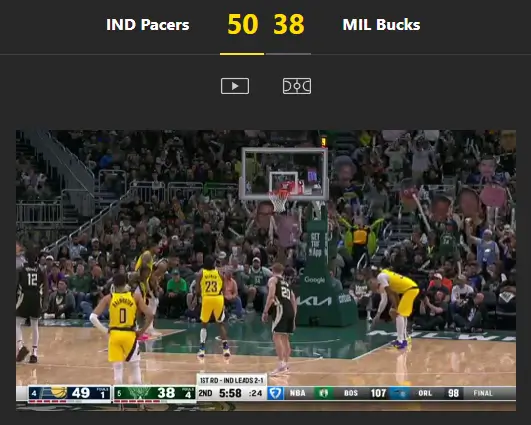The height and width of the screenshot is (425, 531).
Task: Click the Pacers logo in the scorebug
Action: 57,393
